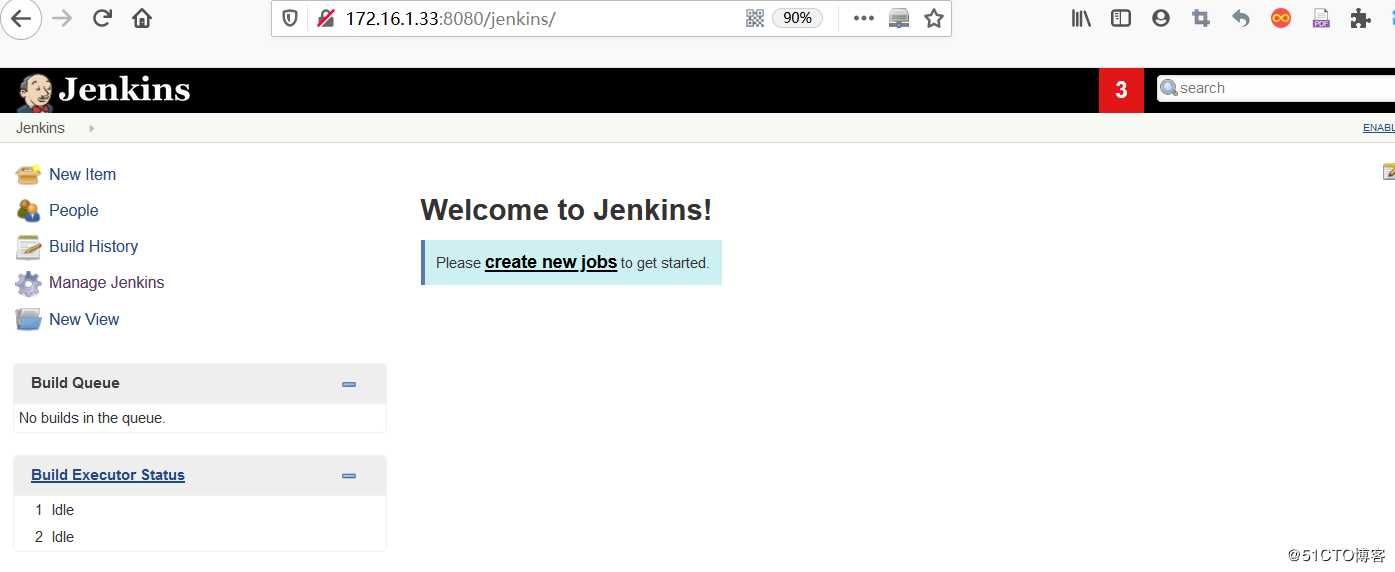1395x572 pixels.
Task: Click the New View folder icon
Action: pyautogui.click(x=28, y=319)
